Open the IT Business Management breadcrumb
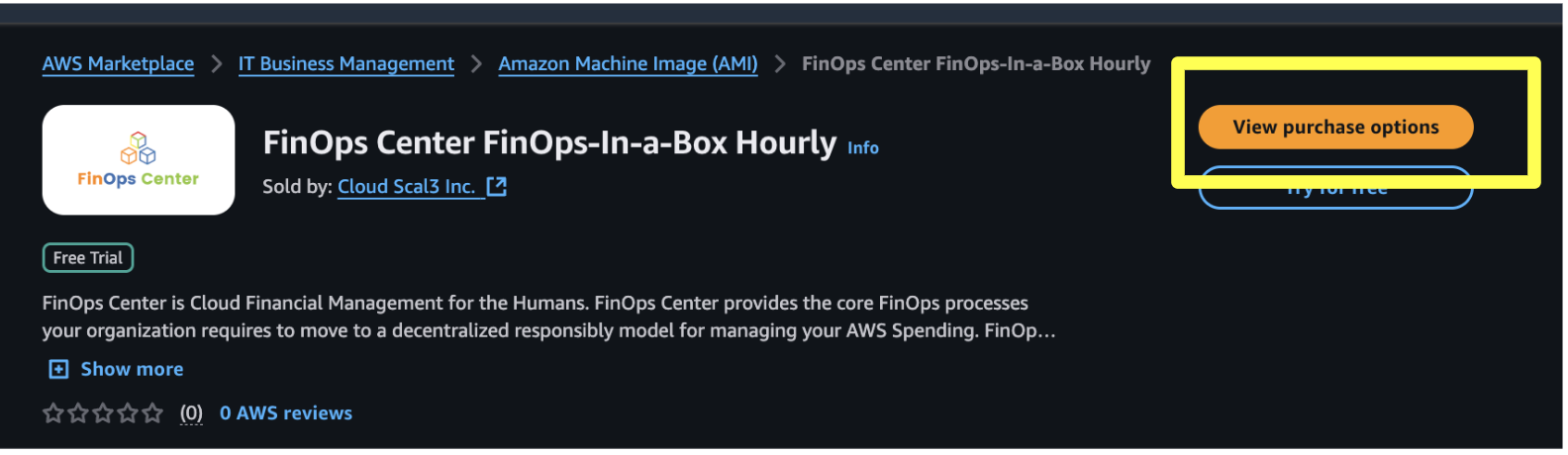Viewport: 1568px width, 455px height. [346, 64]
